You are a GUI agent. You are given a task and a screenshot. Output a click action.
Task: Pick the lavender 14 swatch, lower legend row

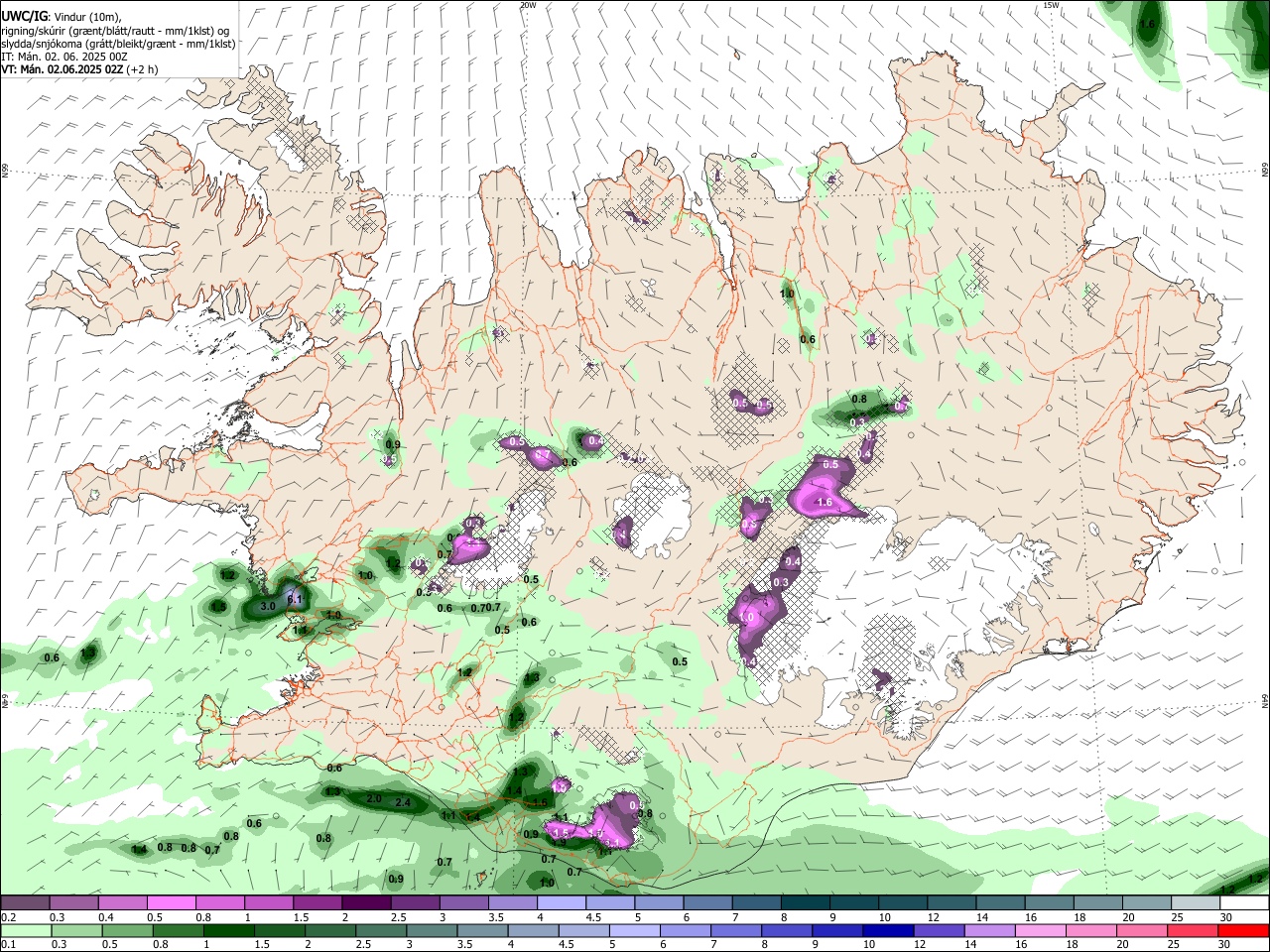pyautogui.click(x=990, y=931)
